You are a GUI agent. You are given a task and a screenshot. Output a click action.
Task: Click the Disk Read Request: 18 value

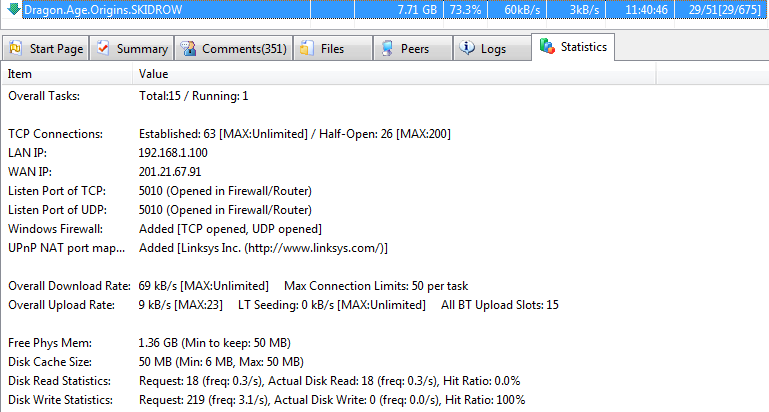click(169, 381)
